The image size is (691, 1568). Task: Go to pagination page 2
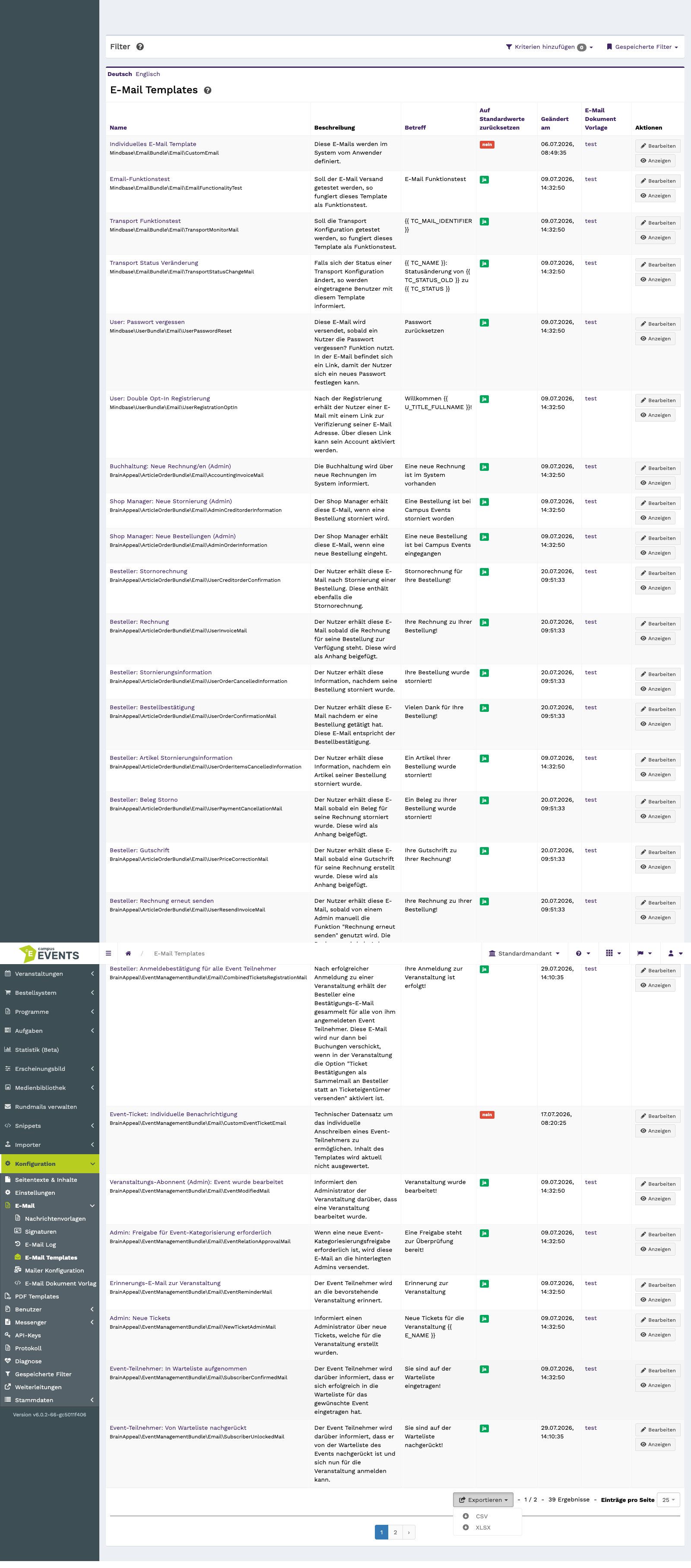(395, 1533)
